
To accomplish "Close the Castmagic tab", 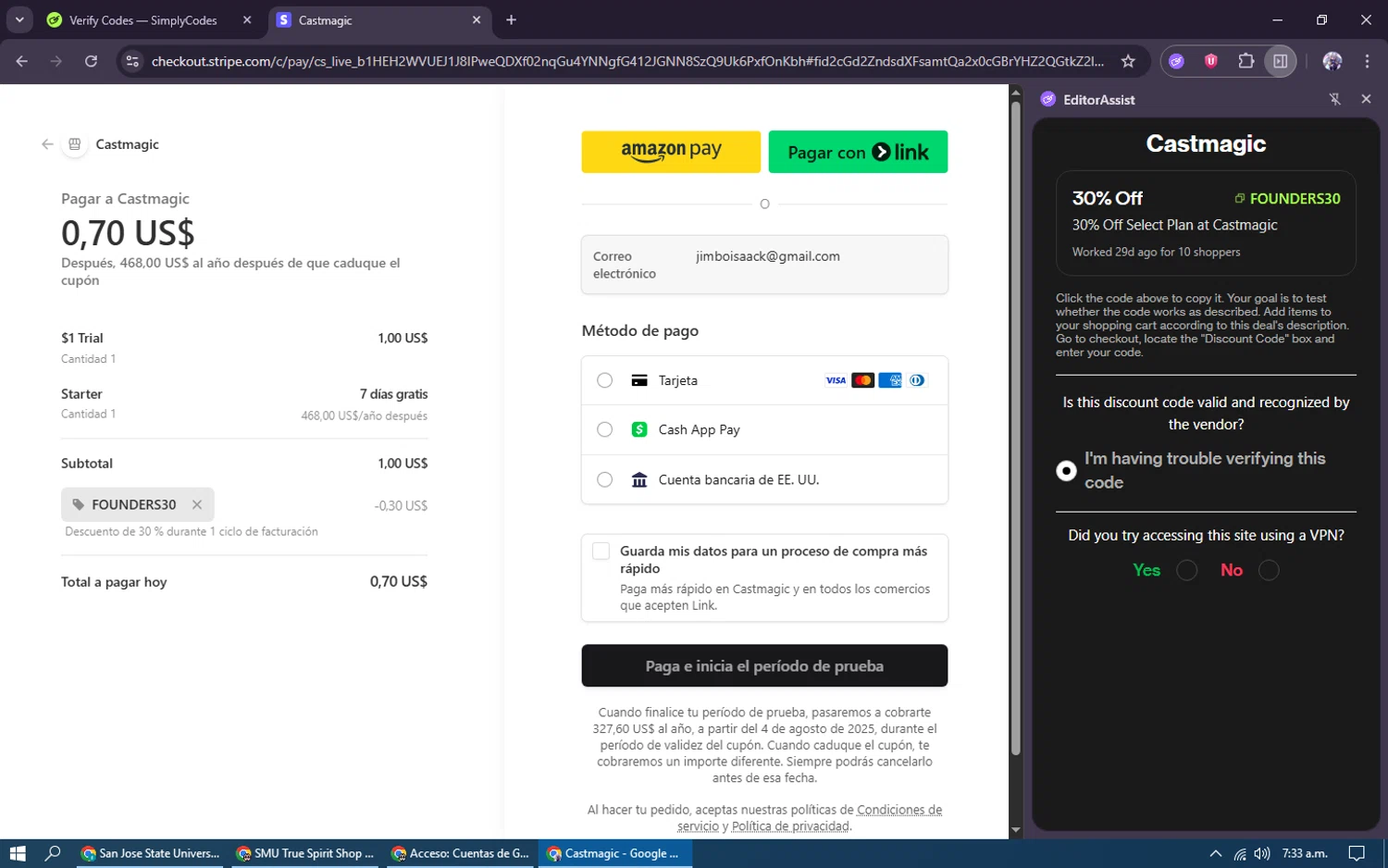I will 477,19.
